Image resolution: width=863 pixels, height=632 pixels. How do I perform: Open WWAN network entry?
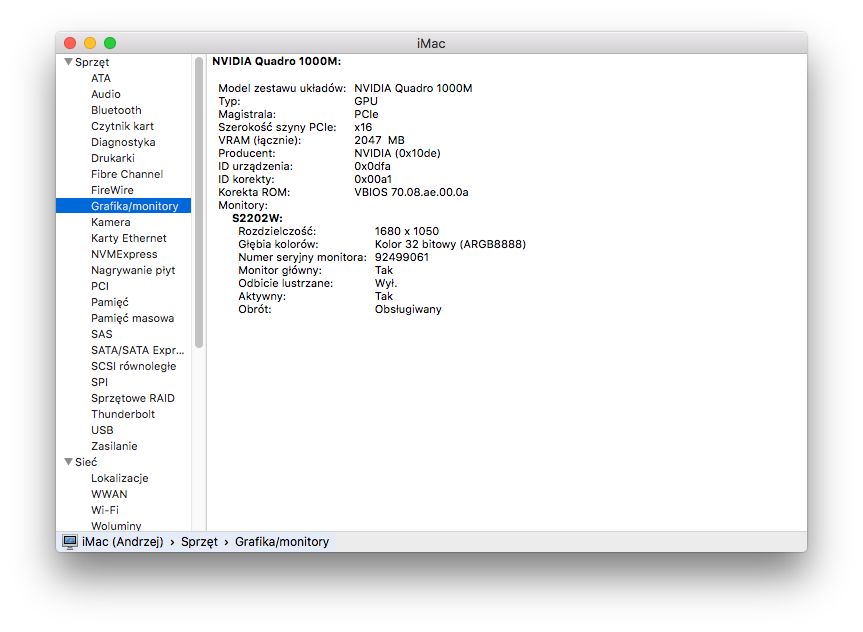109,494
